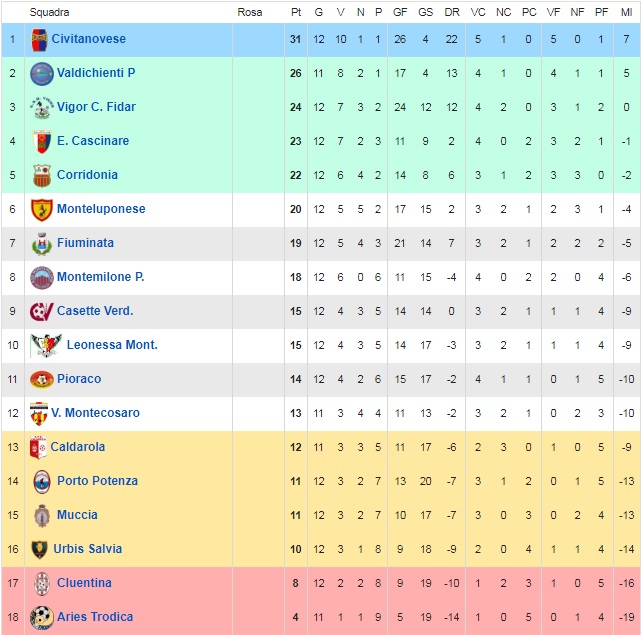This screenshot has height=635, width=641.
Task: Click the Squadra column header
Action: (x=49, y=12)
